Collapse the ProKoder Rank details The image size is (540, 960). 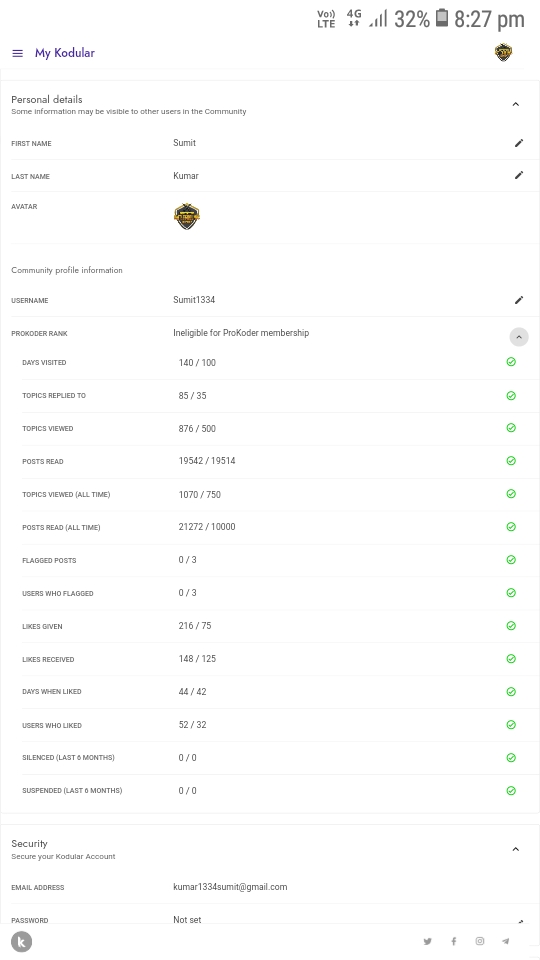(x=519, y=337)
